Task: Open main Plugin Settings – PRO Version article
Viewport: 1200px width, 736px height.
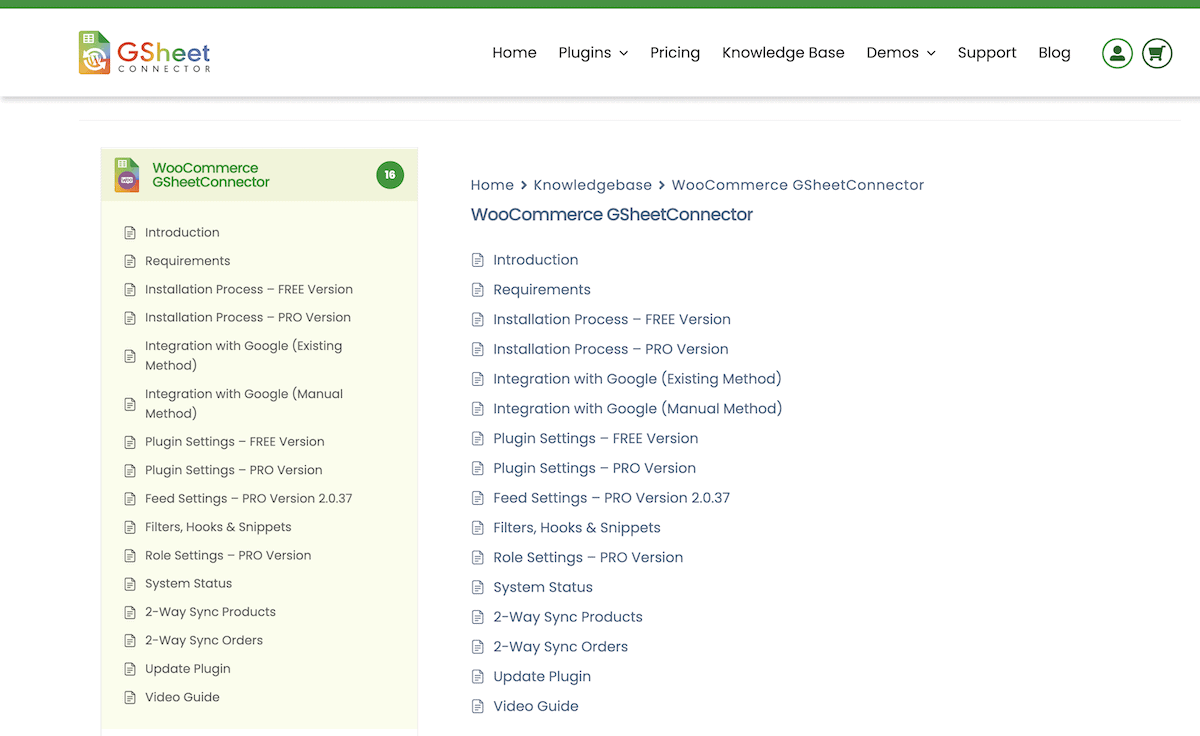Action: tap(594, 468)
